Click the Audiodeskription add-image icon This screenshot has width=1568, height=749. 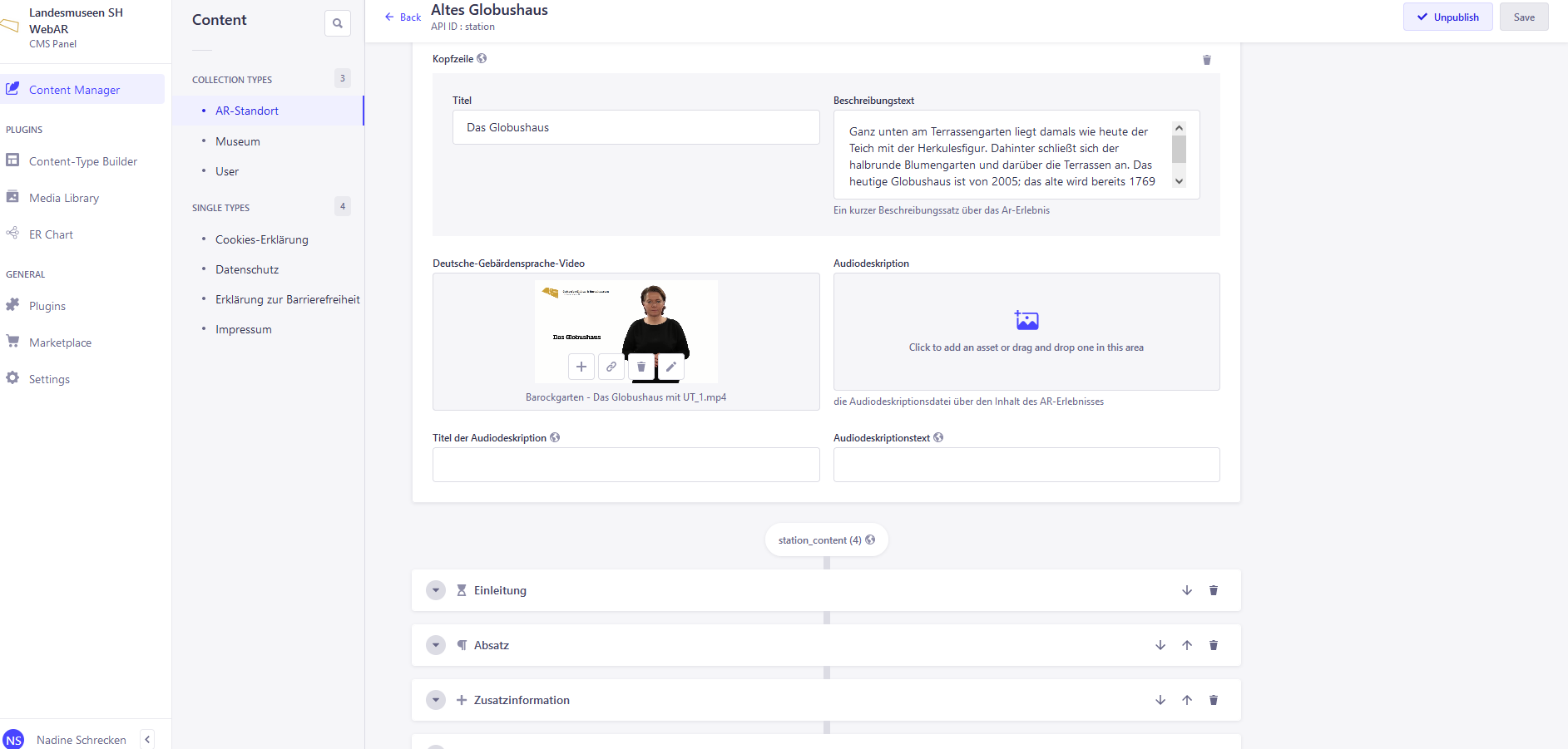[1026, 320]
